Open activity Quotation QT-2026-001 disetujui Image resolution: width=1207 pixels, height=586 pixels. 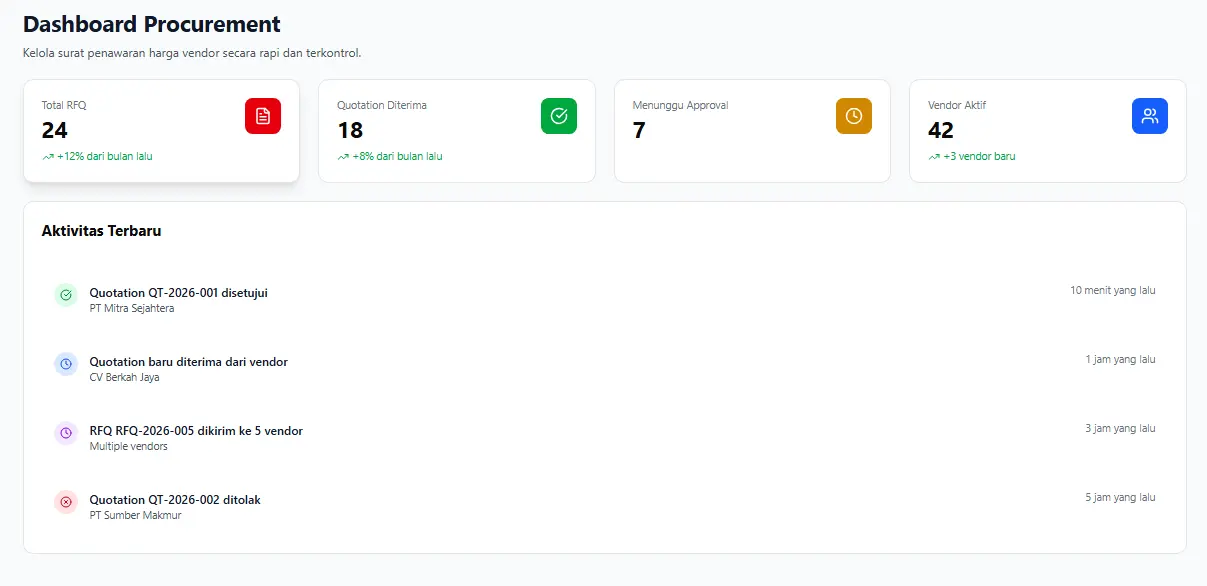pos(179,295)
